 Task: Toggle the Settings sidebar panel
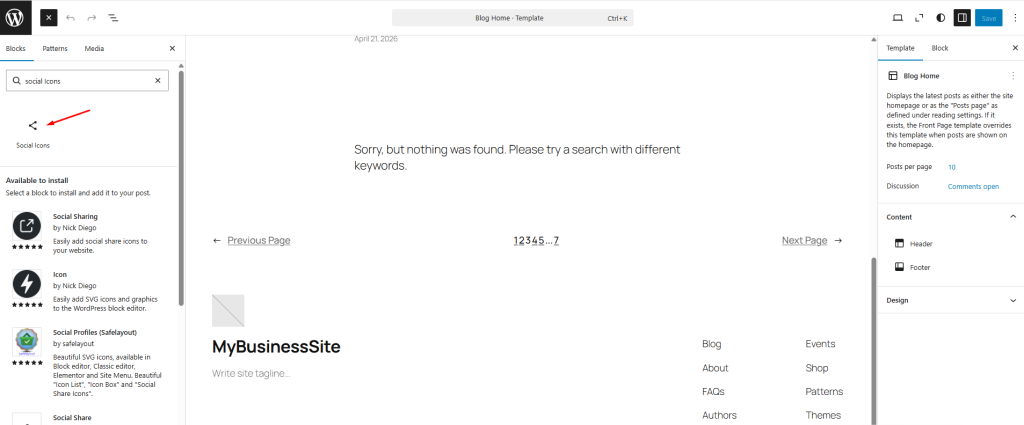pos(962,18)
